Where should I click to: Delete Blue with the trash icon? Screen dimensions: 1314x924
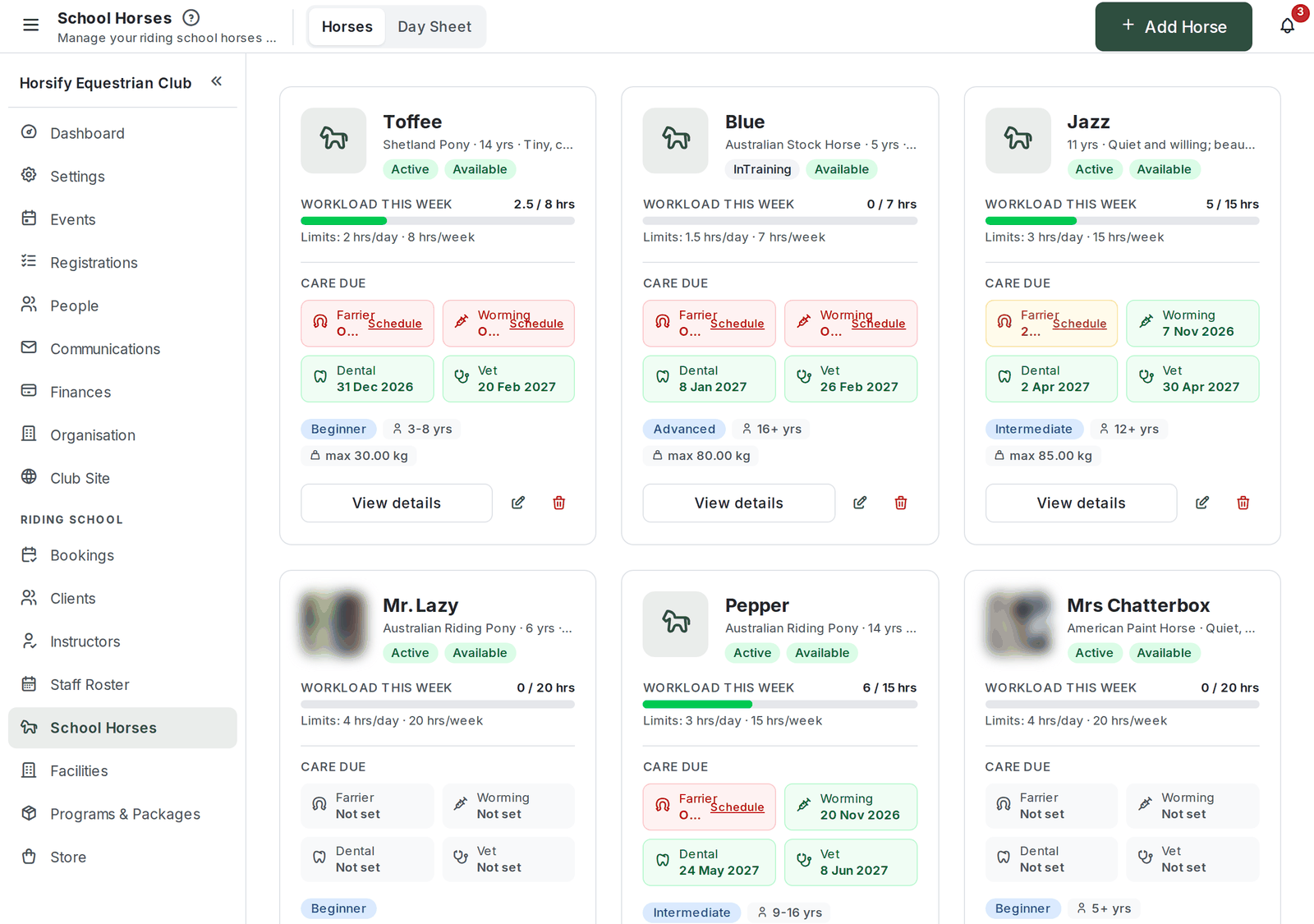tap(901, 503)
